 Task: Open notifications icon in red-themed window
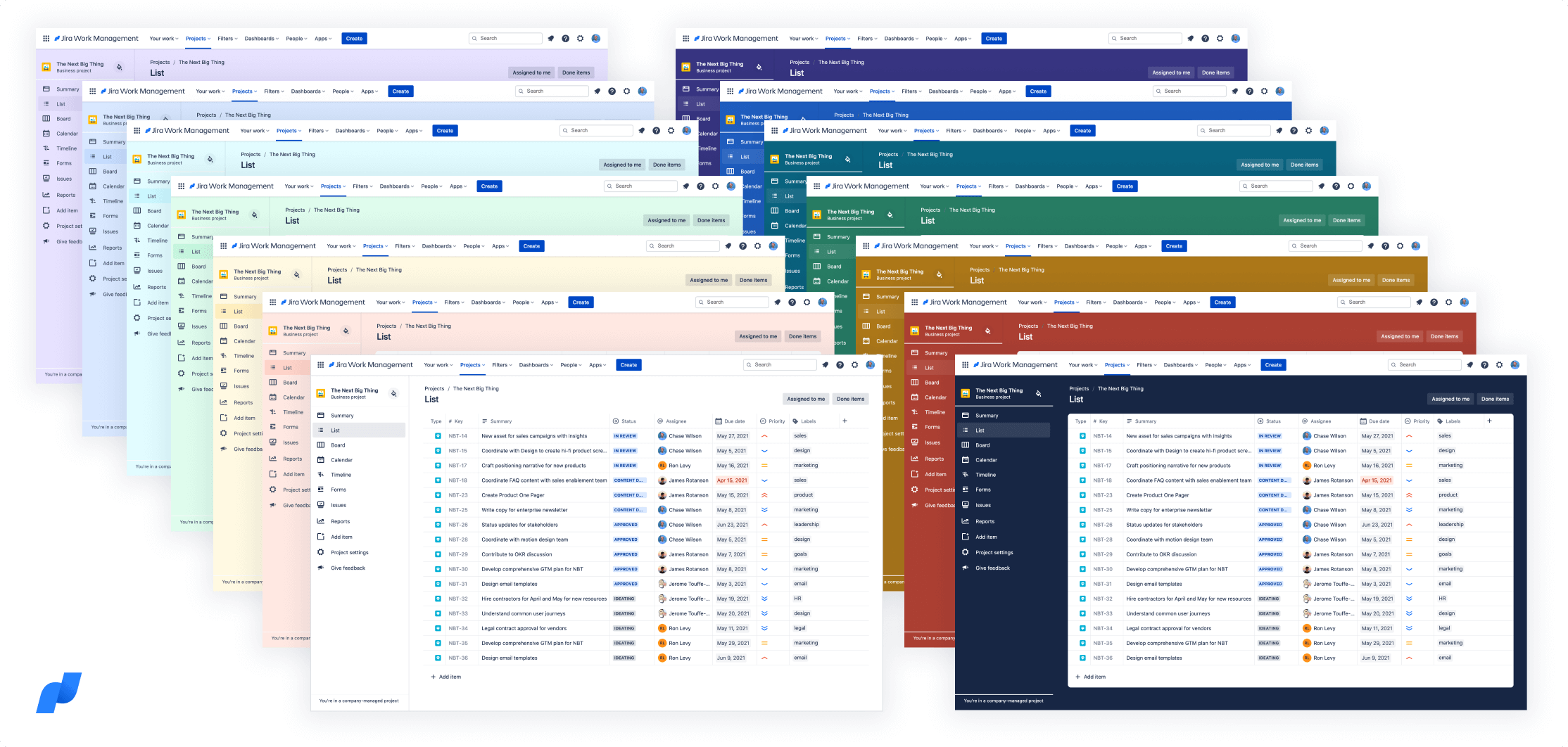pos(1419,302)
